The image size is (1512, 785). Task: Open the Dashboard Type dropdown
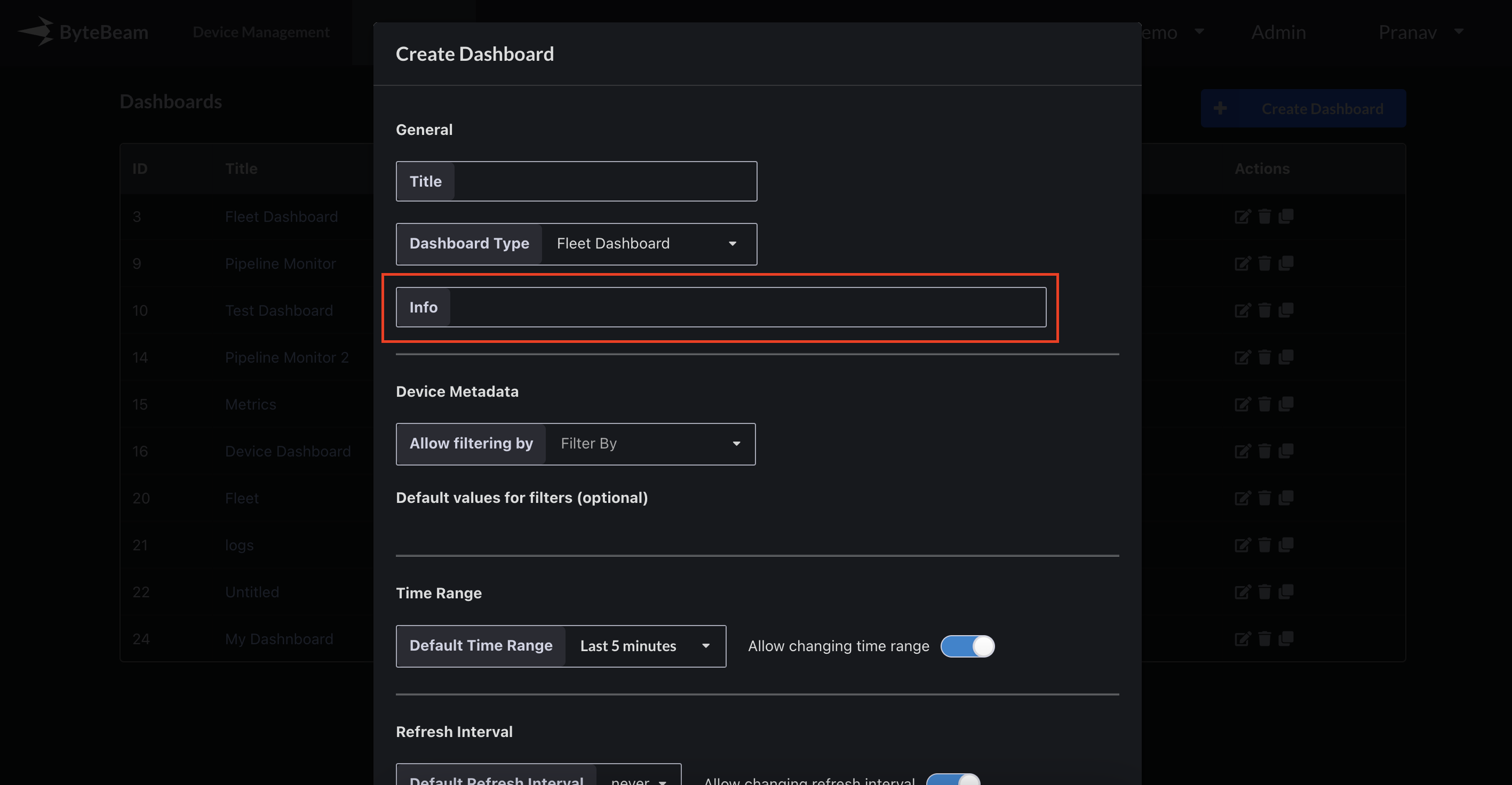(648, 244)
